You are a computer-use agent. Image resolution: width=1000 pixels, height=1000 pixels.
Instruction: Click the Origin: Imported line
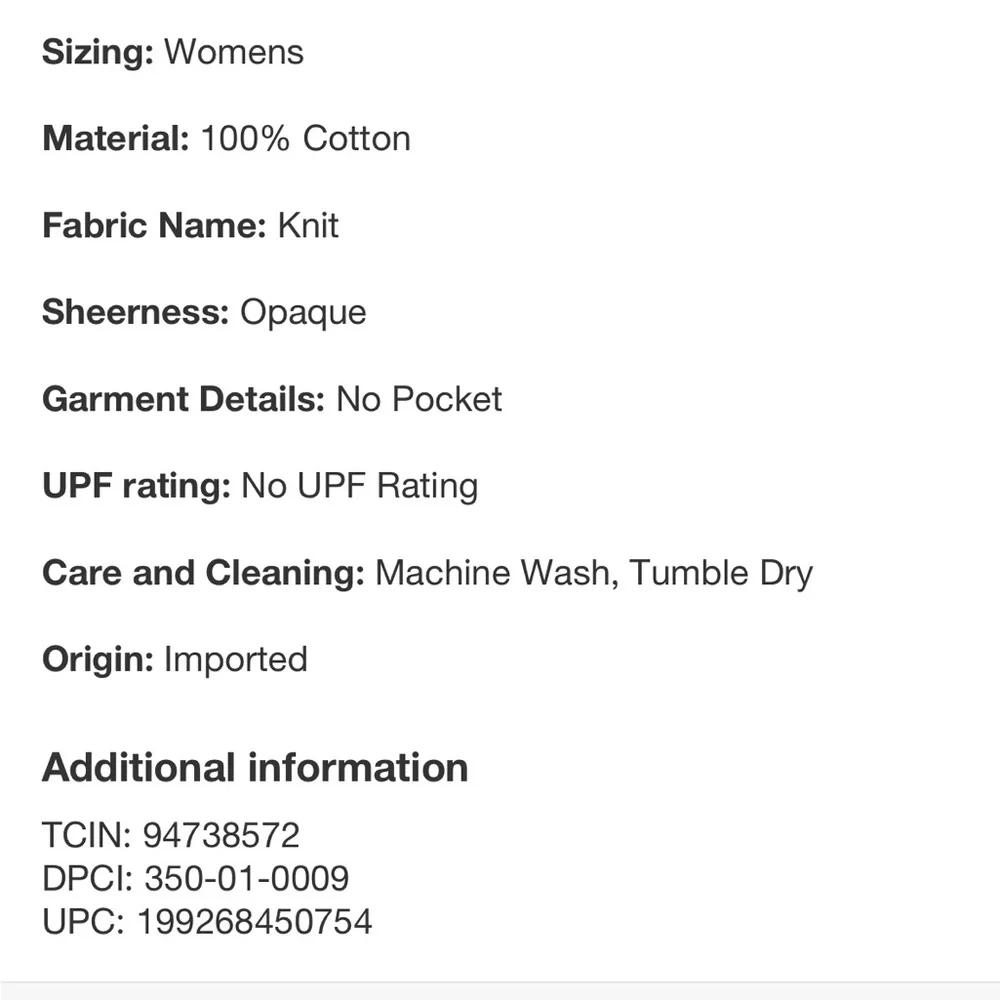[175, 659]
